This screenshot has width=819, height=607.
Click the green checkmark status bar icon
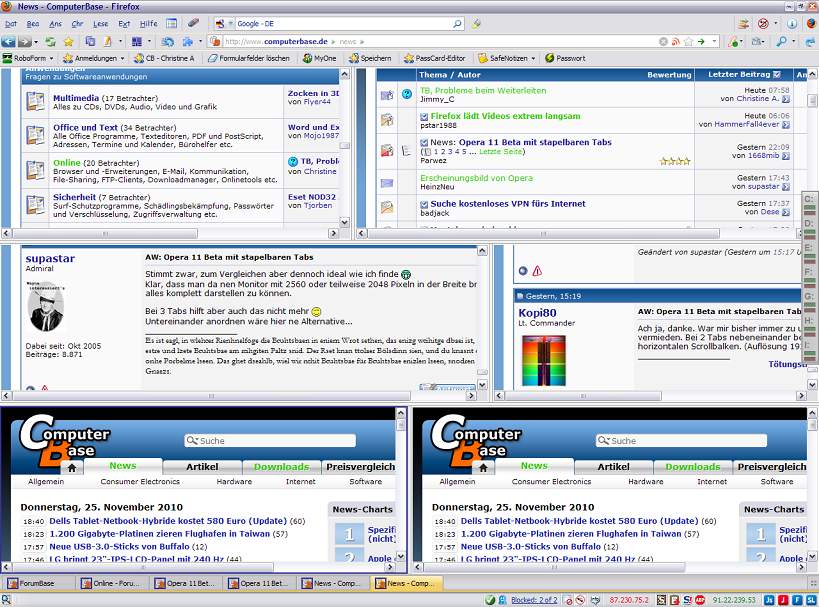click(490, 600)
